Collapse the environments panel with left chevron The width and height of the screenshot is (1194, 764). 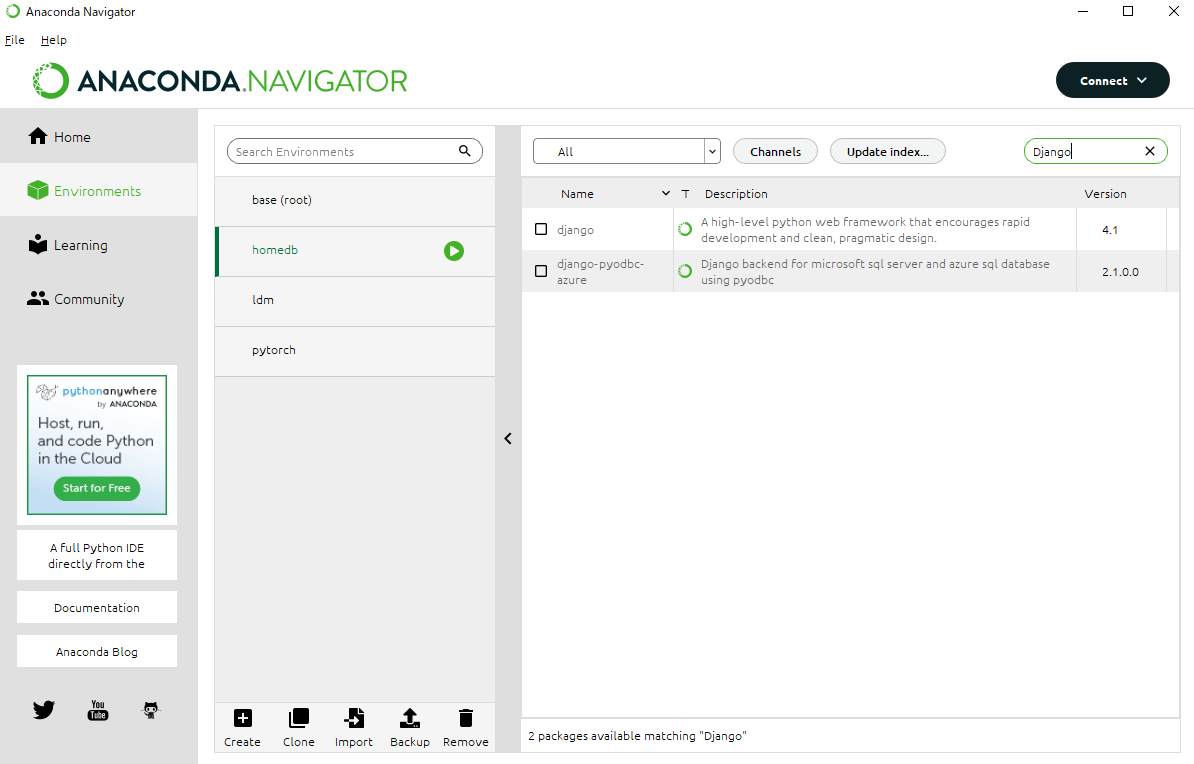(x=508, y=439)
